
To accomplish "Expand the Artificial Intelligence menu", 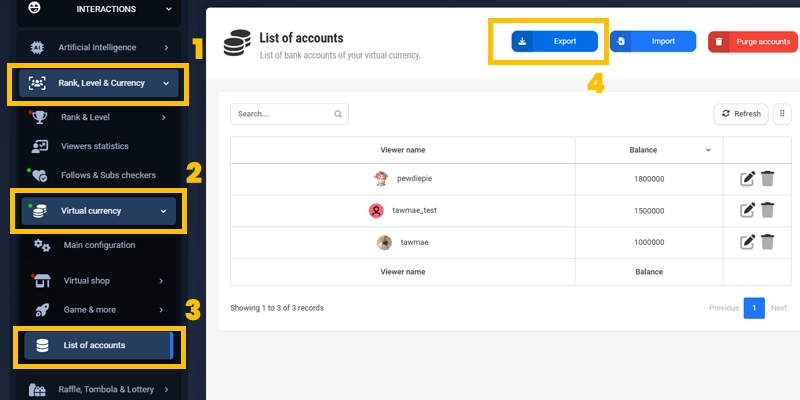I will [99, 47].
